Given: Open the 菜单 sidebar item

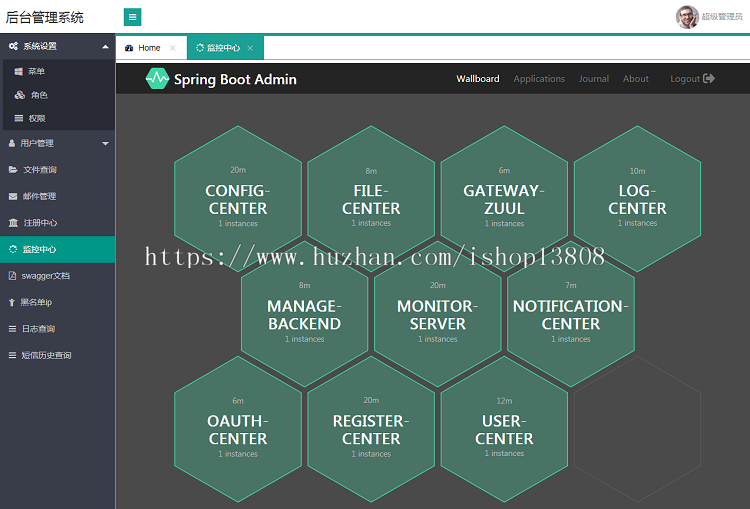Looking at the screenshot, I should (58, 71).
